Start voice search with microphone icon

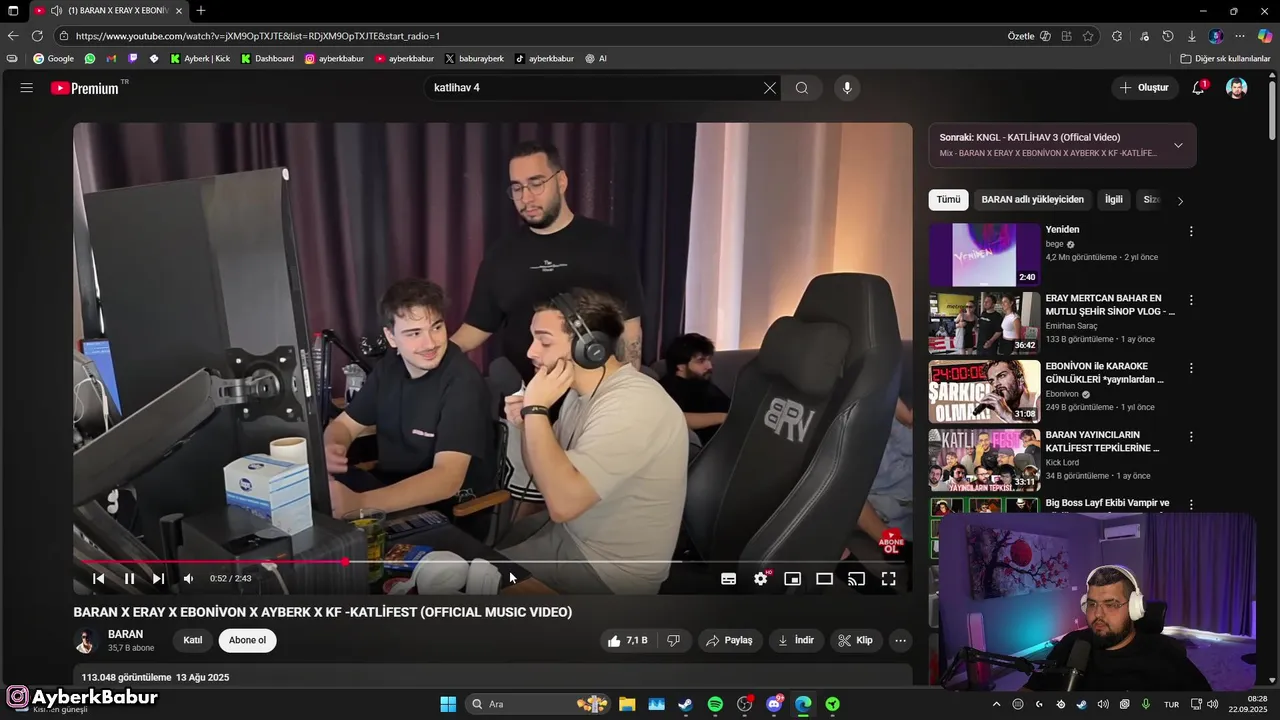847,88
